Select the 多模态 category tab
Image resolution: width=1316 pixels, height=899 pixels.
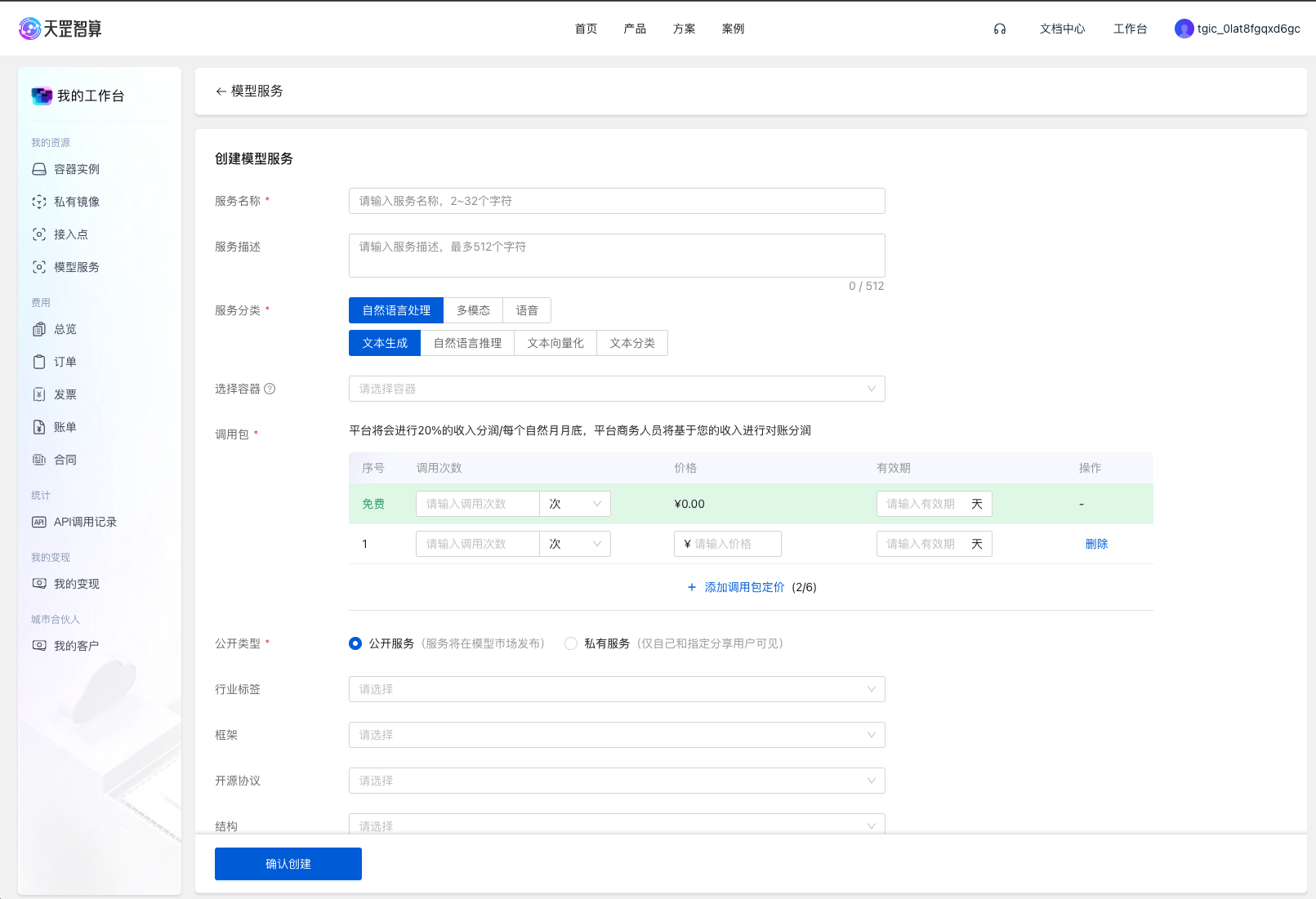(x=473, y=310)
